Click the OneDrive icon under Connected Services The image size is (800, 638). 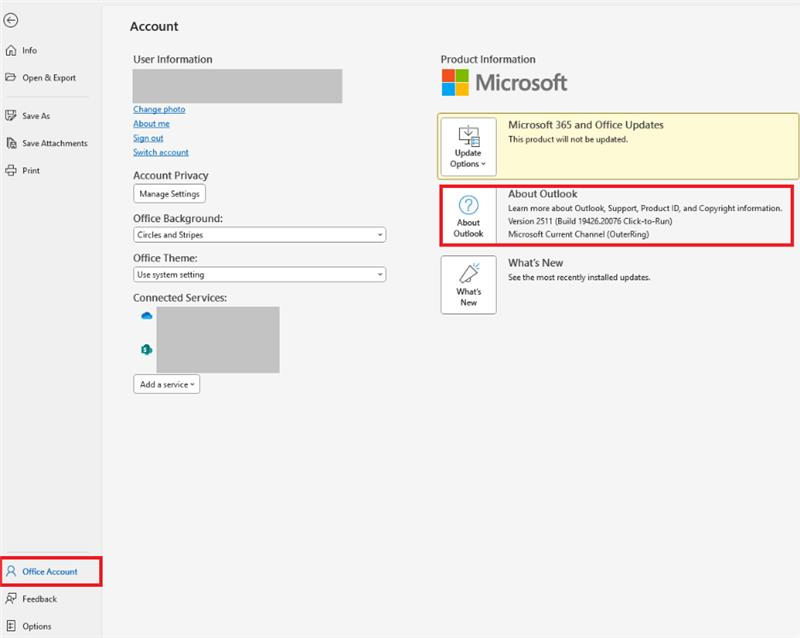(146, 314)
